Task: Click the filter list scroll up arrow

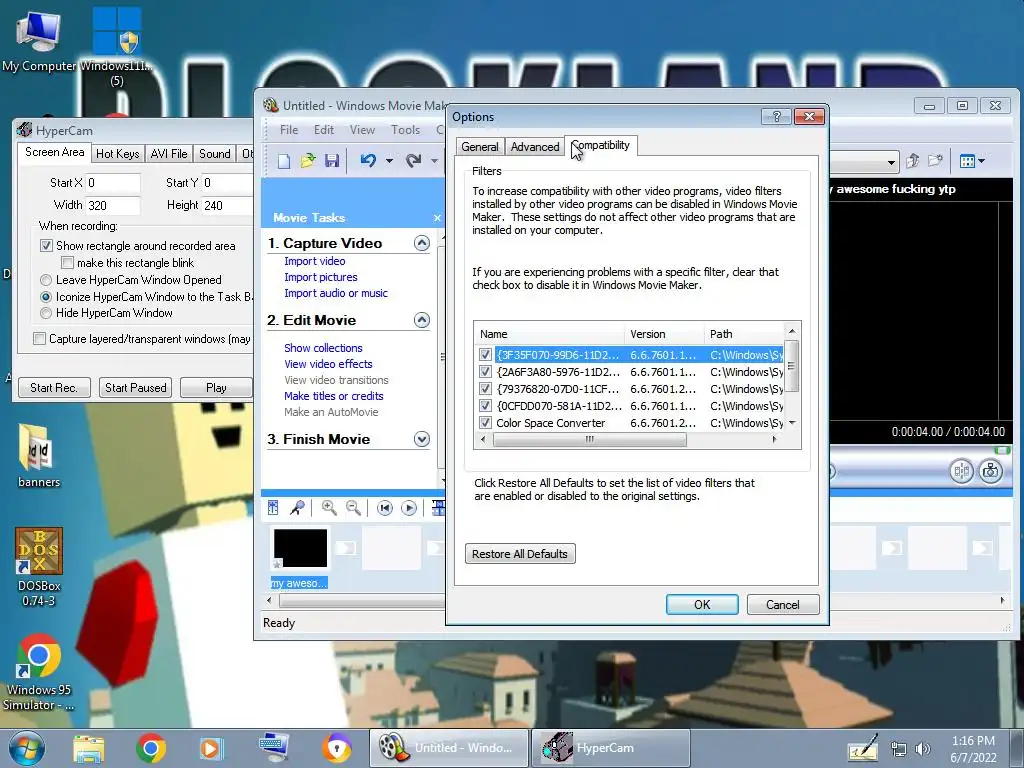Action: click(x=792, y=331)
